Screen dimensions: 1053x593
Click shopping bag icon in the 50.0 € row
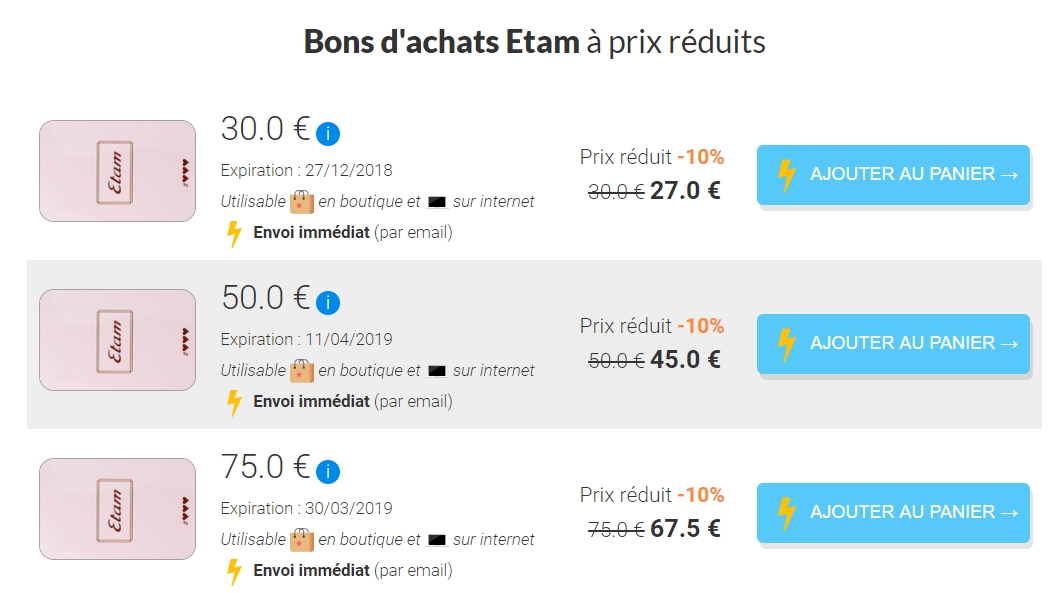pyautogui.click(x=302, y=371)
